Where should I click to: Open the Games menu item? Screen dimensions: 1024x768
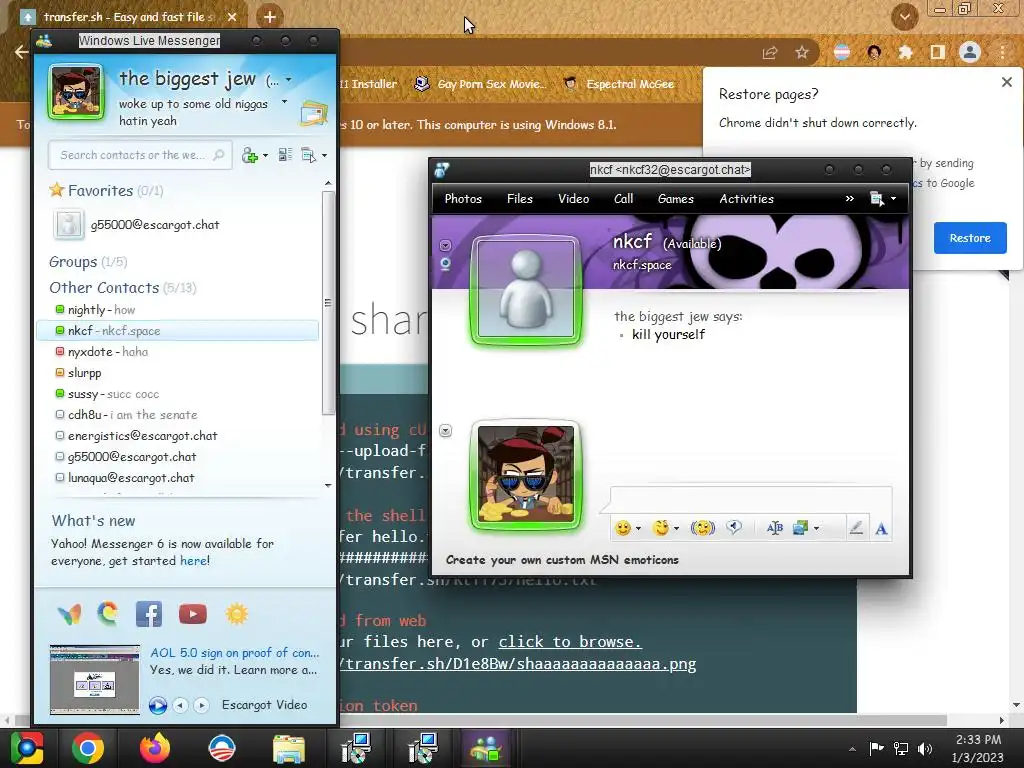[x=676, y=199]
